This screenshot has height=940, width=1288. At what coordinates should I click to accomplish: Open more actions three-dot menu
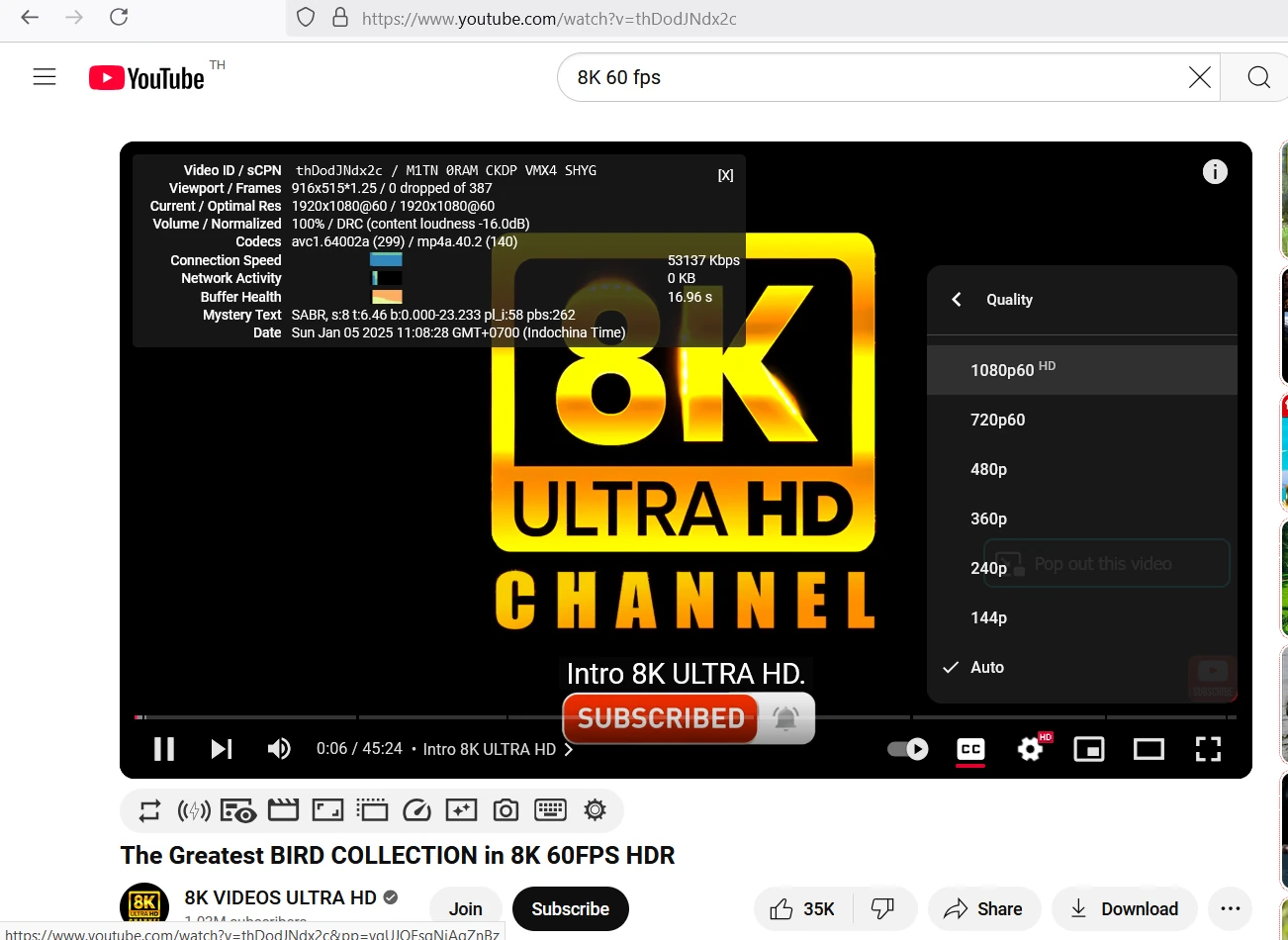1231,909
